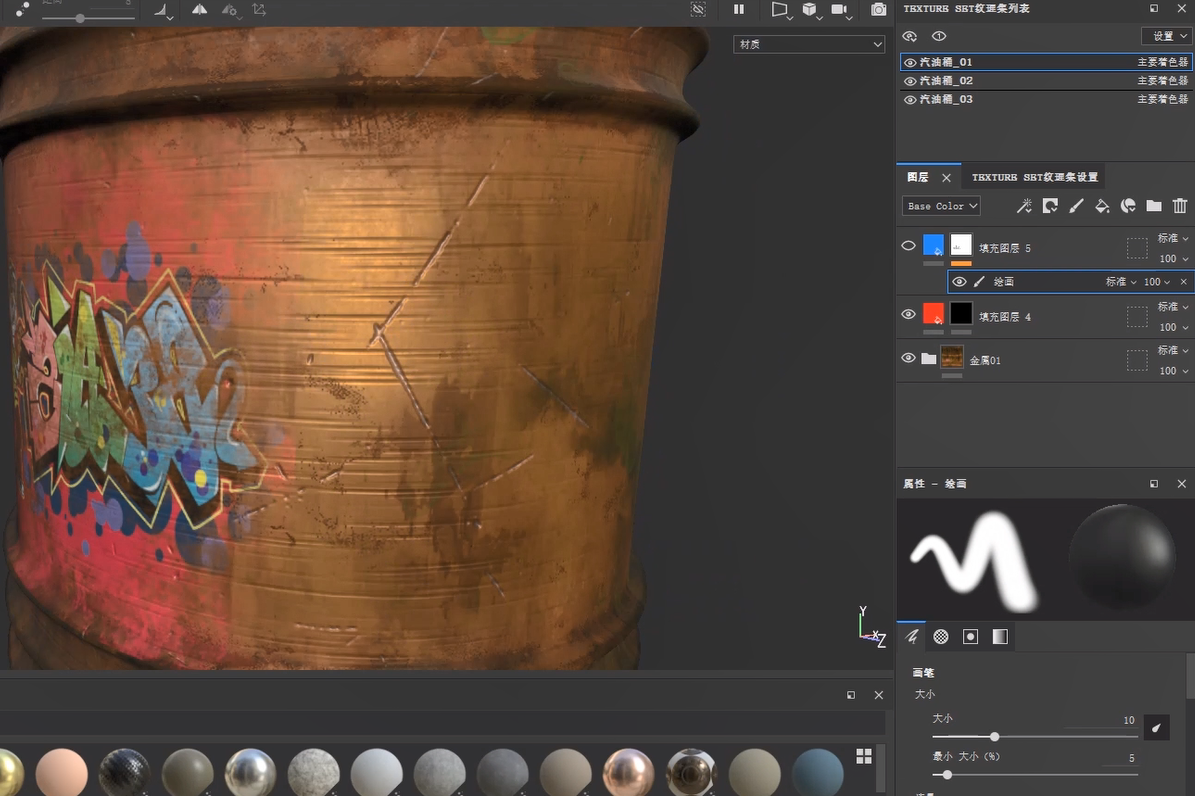Switch to TEXTURE SET纹理集设置 tab

tap(1035, 177)
